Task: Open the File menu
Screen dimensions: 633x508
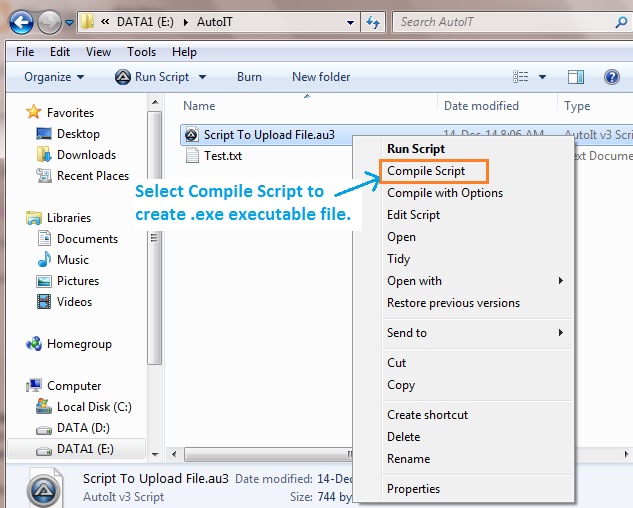Action: [25, 52]
